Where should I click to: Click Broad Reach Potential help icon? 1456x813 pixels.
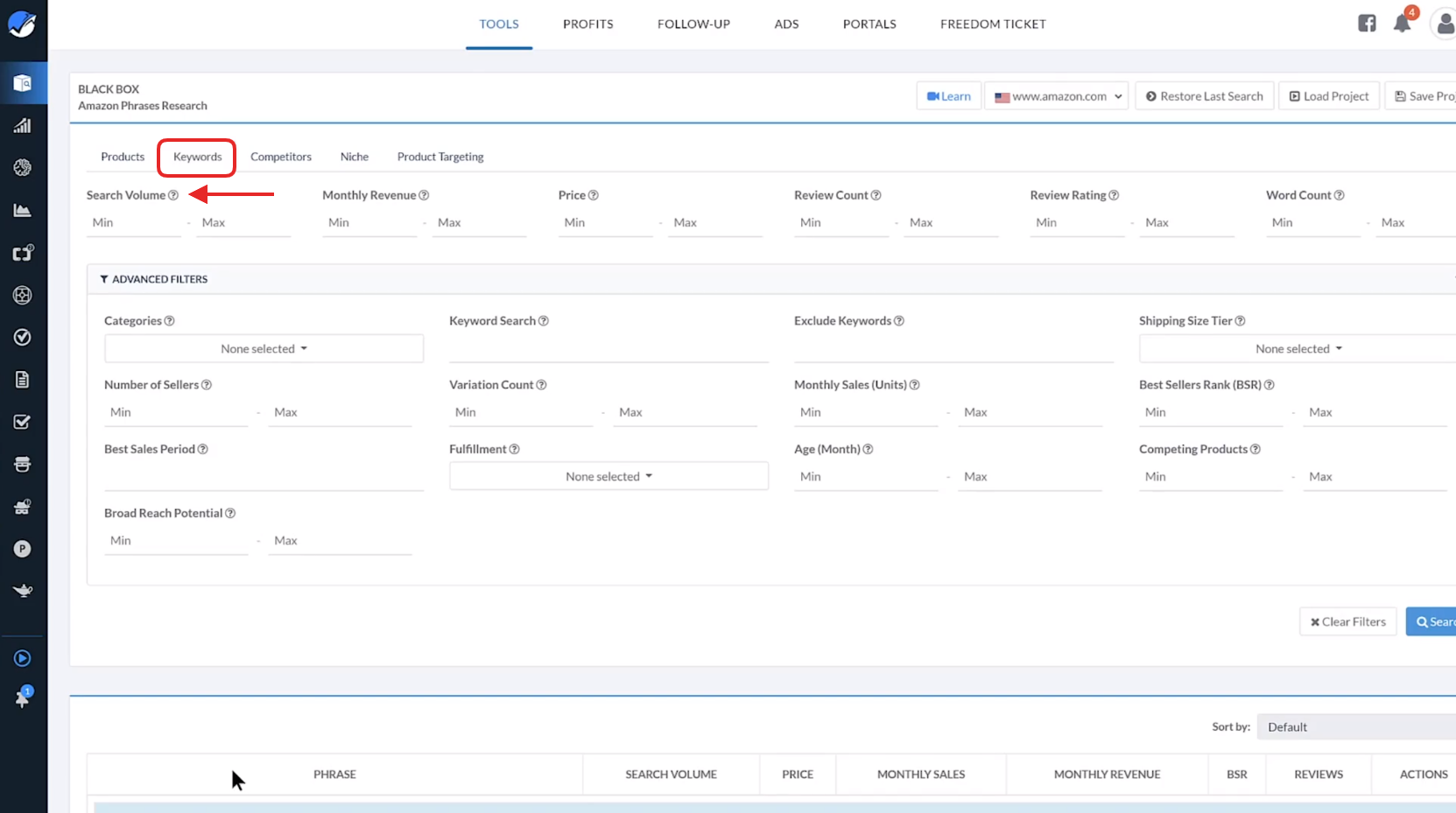tap(230, 514)
